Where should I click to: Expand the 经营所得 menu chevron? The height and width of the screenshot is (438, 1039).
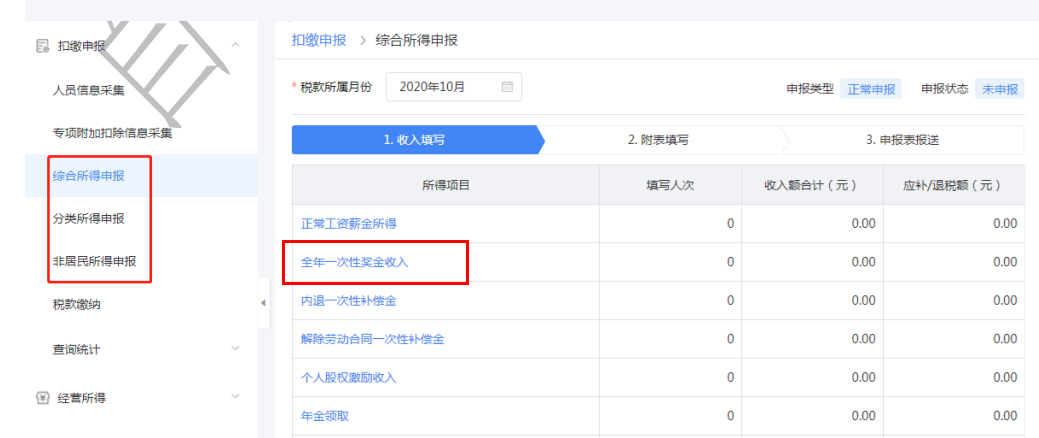click(235, 397)
